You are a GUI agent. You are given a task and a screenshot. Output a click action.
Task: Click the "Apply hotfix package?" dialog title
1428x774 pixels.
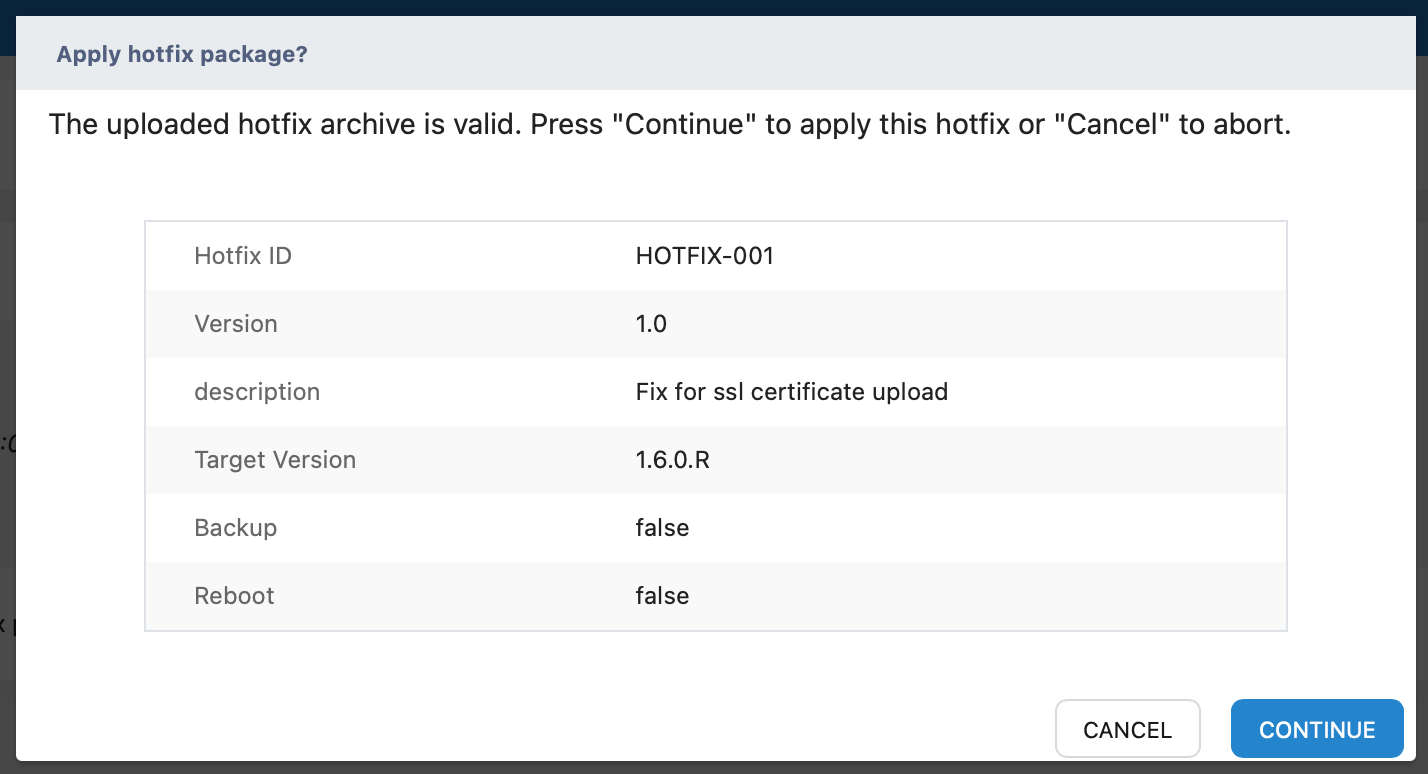coord(182,54)
